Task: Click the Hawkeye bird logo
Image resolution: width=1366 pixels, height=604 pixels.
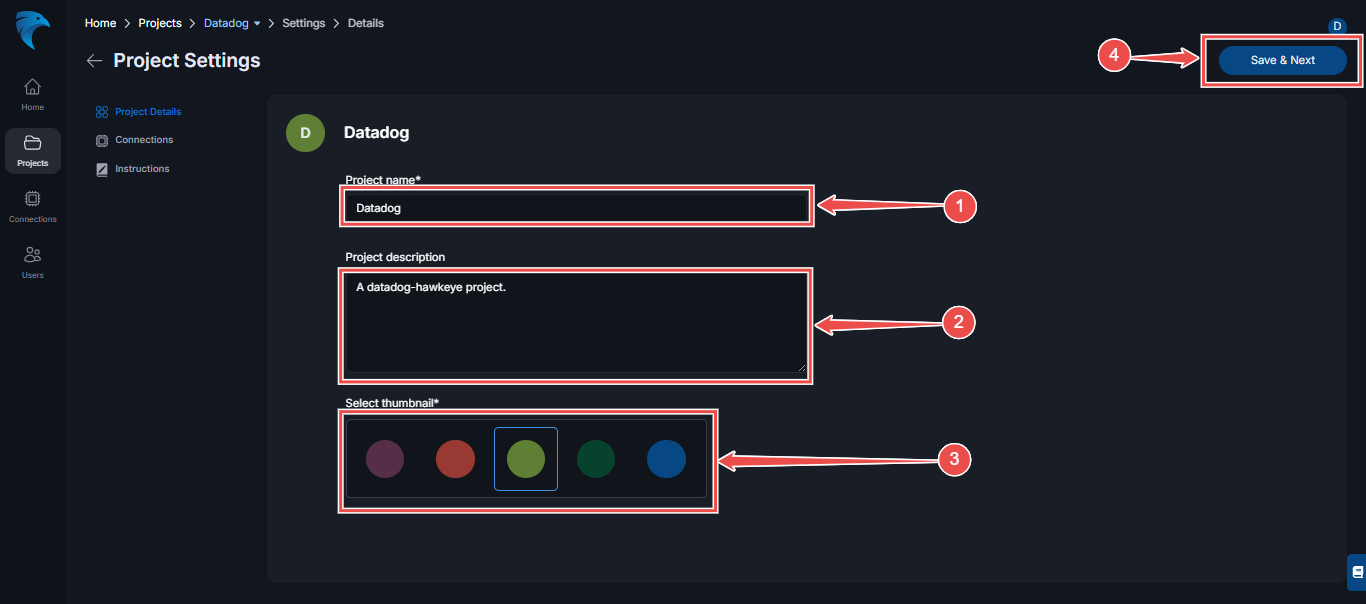Action: 32,31
